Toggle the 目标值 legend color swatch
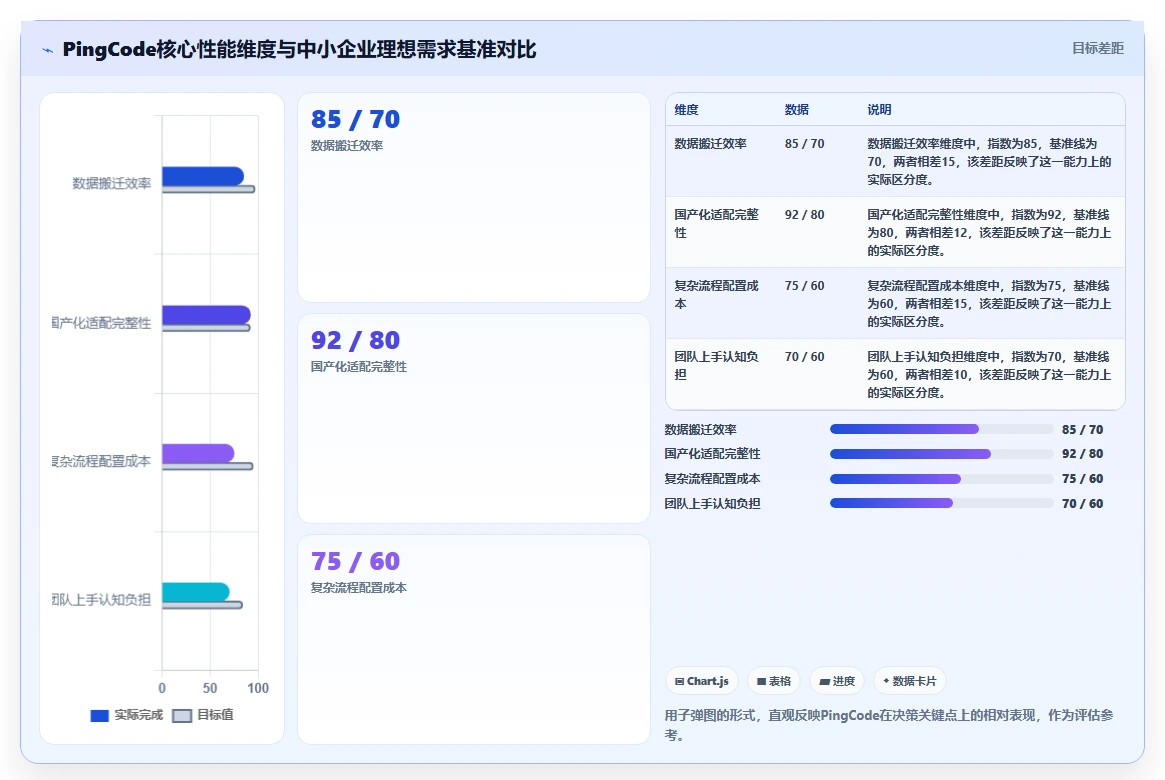This screenshot has height=780, width=1165. click(x=182, y=715)
